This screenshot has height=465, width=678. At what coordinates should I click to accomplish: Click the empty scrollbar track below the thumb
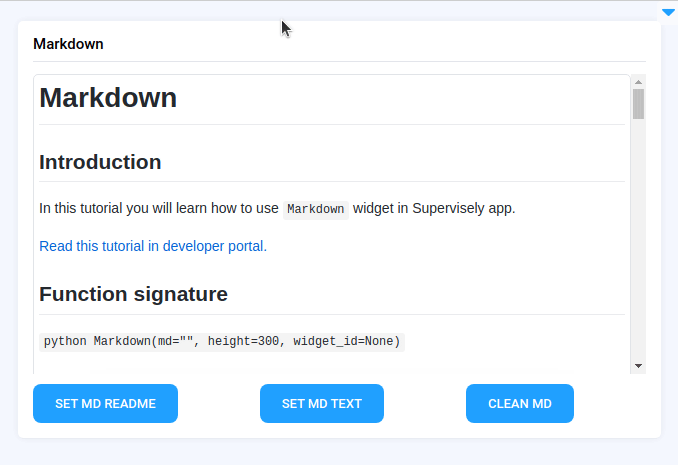point(638,240)
